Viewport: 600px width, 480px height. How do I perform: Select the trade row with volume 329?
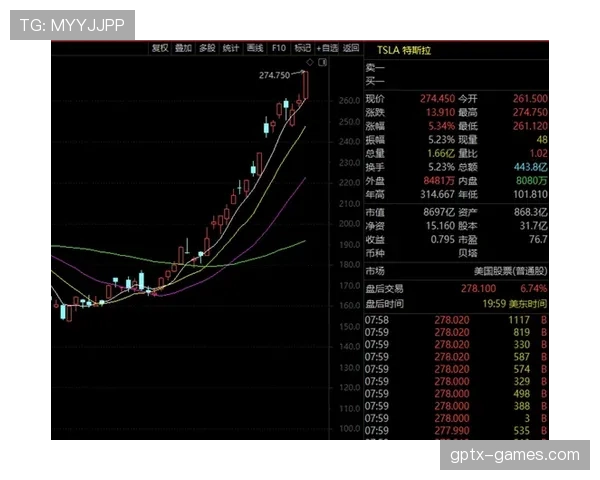456,381
